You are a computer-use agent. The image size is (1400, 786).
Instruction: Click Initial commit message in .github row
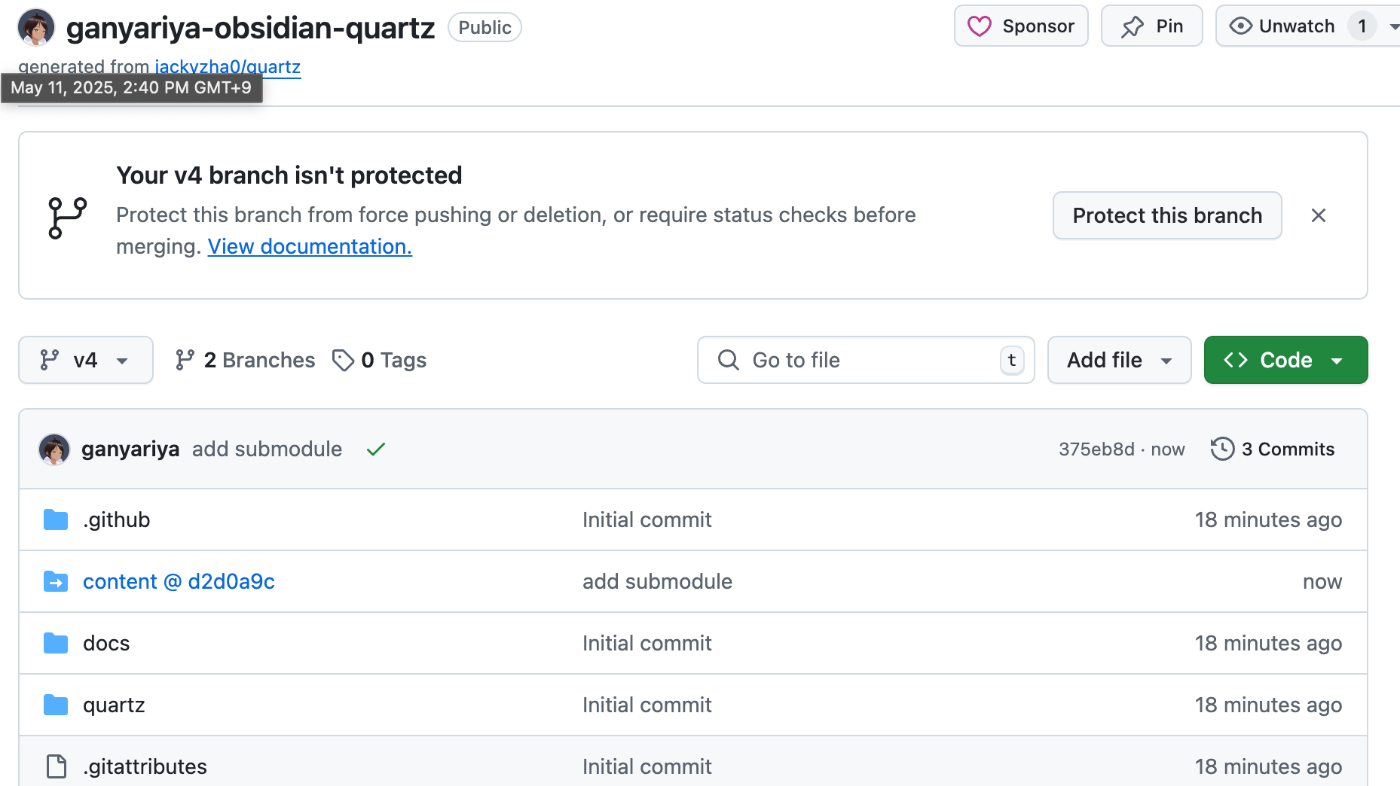647,520
